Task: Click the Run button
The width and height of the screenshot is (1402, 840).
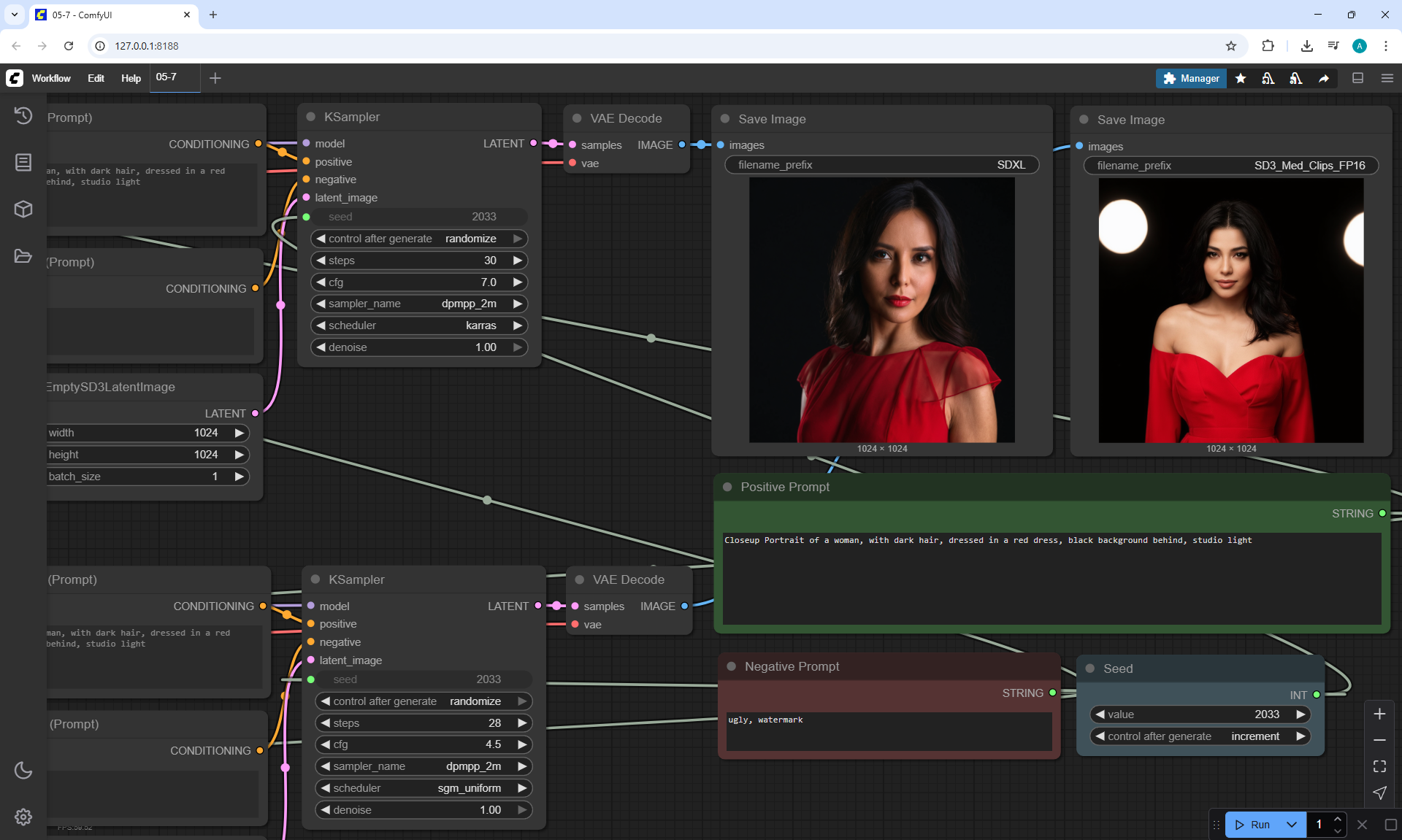Action: 1254,825
